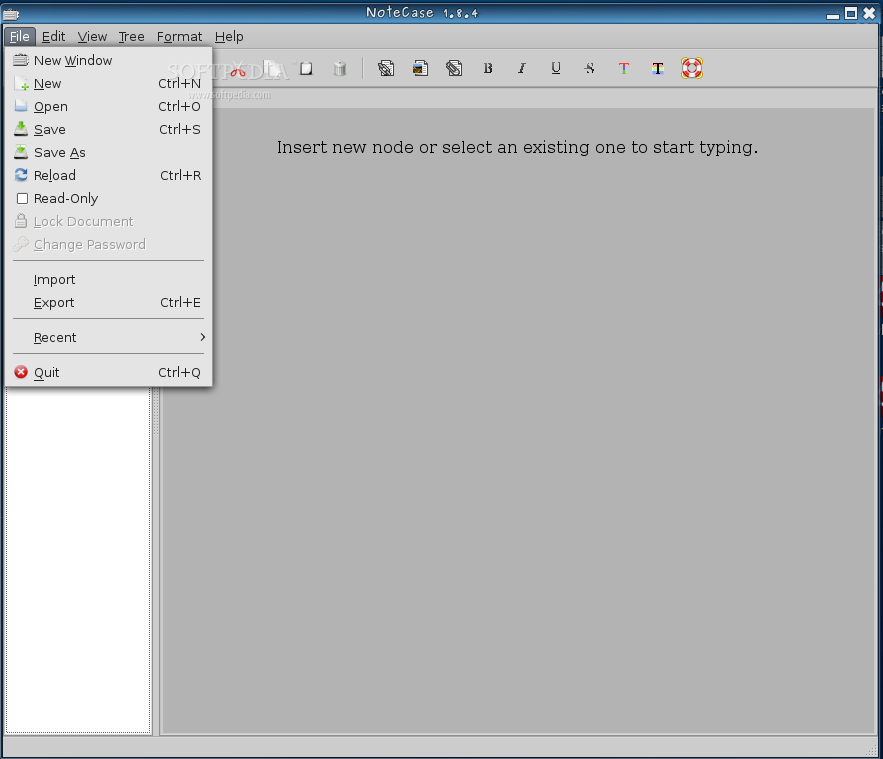The height and width of the screenshot is (759, 883).
Task: Close the open File menu via its title
Action: tap(20, 37)
